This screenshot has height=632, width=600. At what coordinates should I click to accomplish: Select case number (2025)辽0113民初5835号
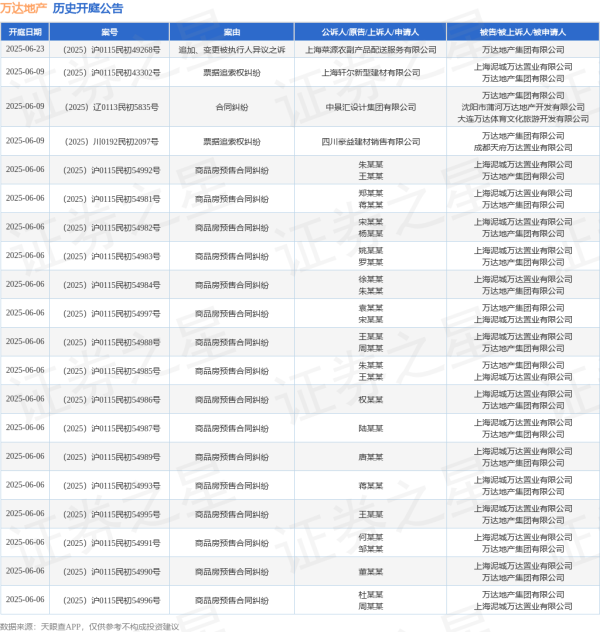click(112, 107)
